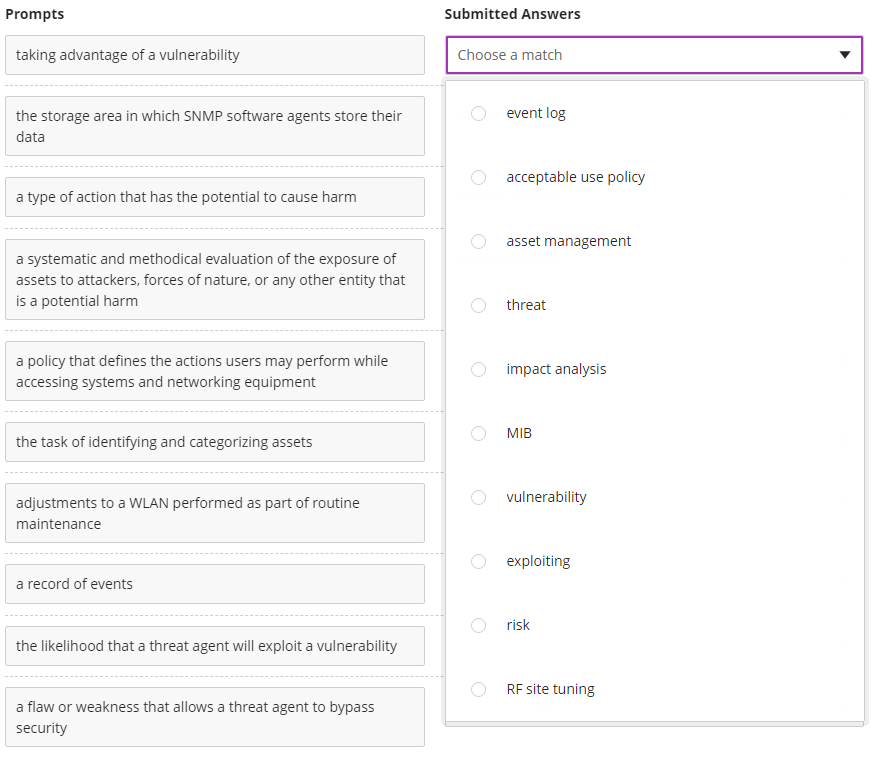Click the 'systematic and methodical evaluation' prompt
877x768 pixels.
(x=215, y=279)
